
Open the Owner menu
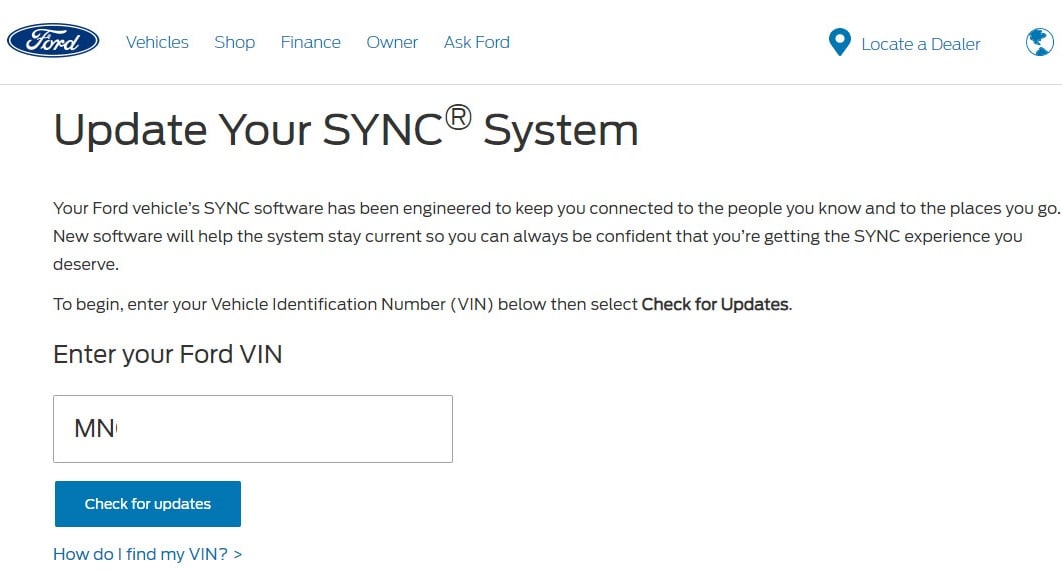coord(392,42)
